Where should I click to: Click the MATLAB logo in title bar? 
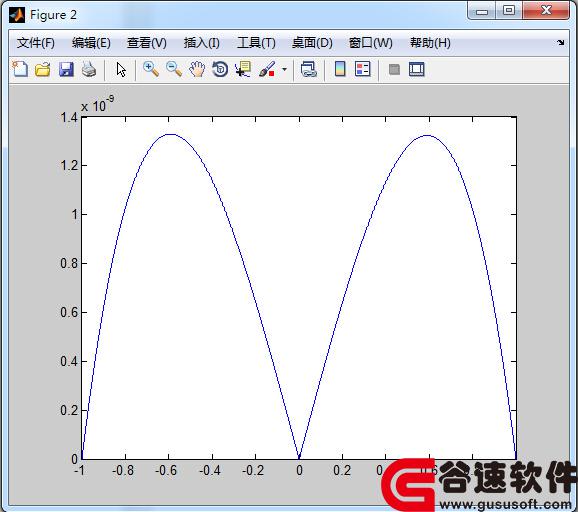point(17,15)
